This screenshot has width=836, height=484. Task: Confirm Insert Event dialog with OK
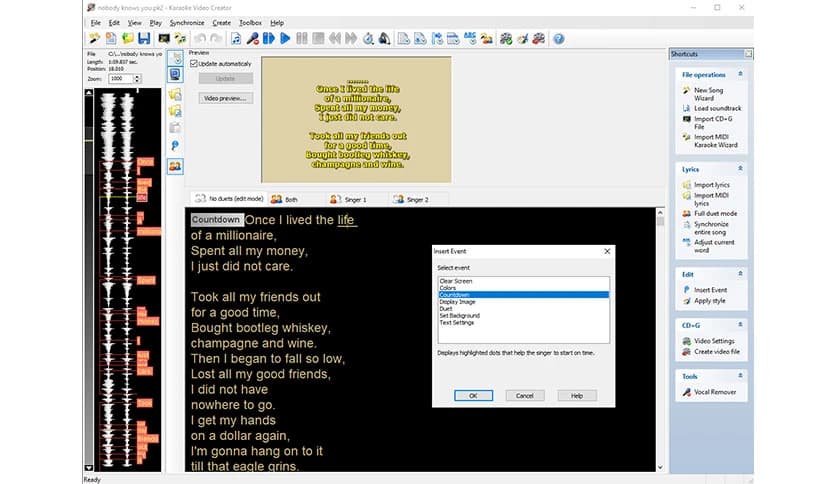473,396
